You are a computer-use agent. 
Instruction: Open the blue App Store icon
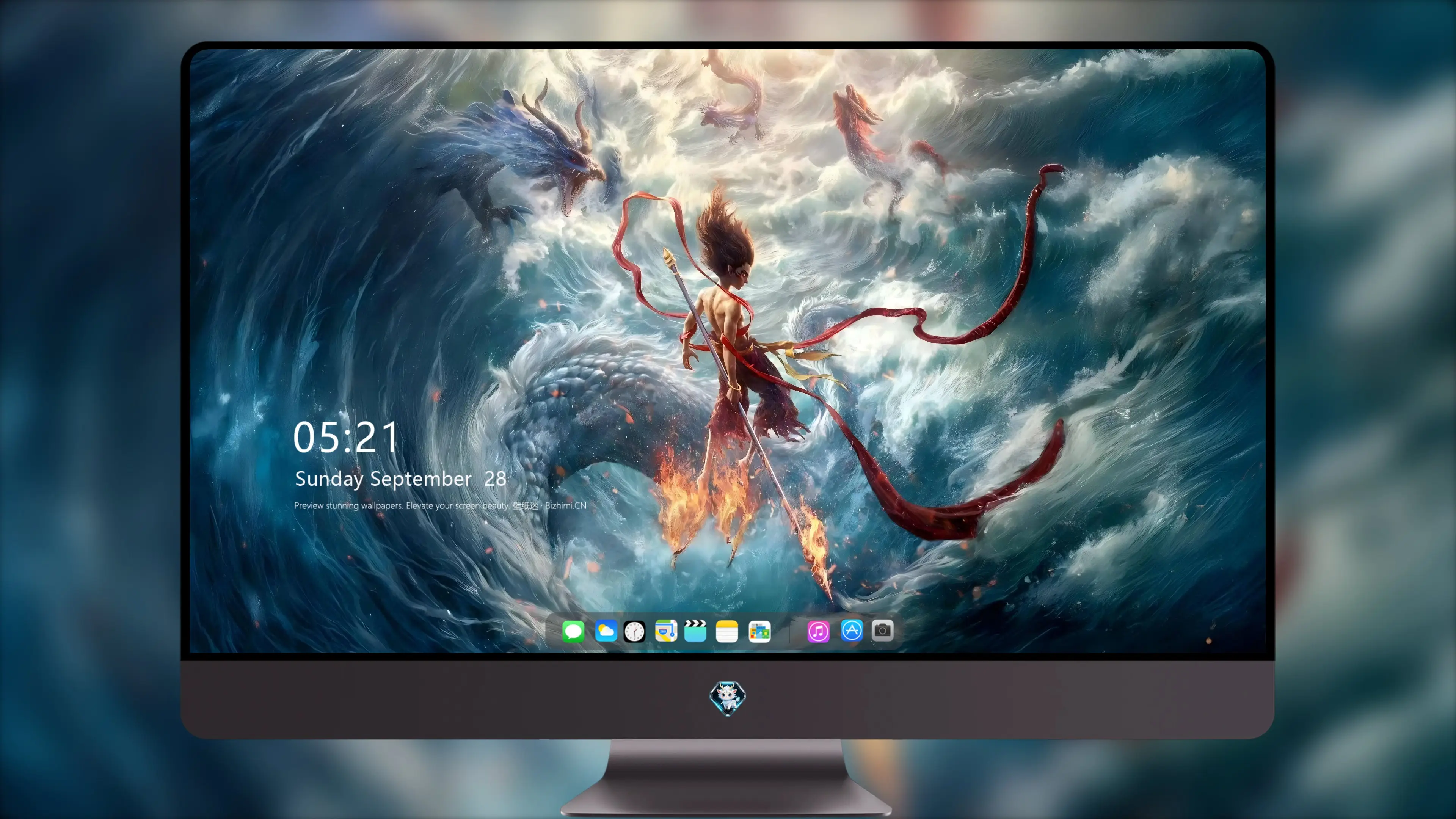coord(852,630)
